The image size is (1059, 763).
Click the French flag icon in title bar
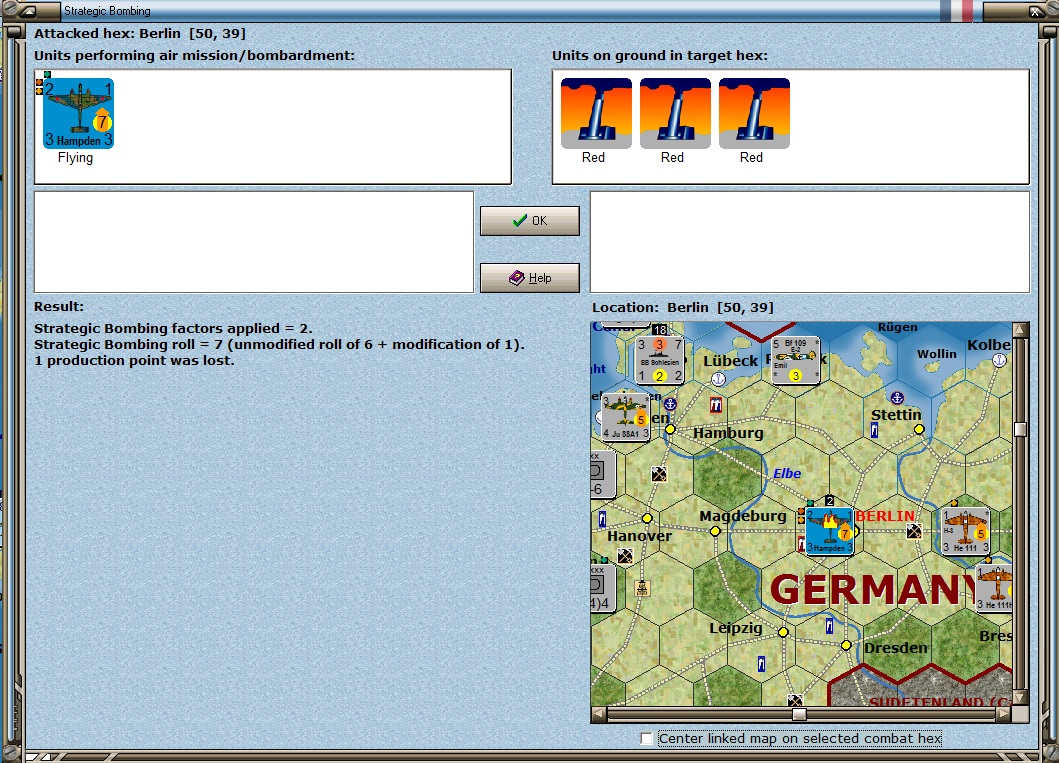[x=956, y=10]
